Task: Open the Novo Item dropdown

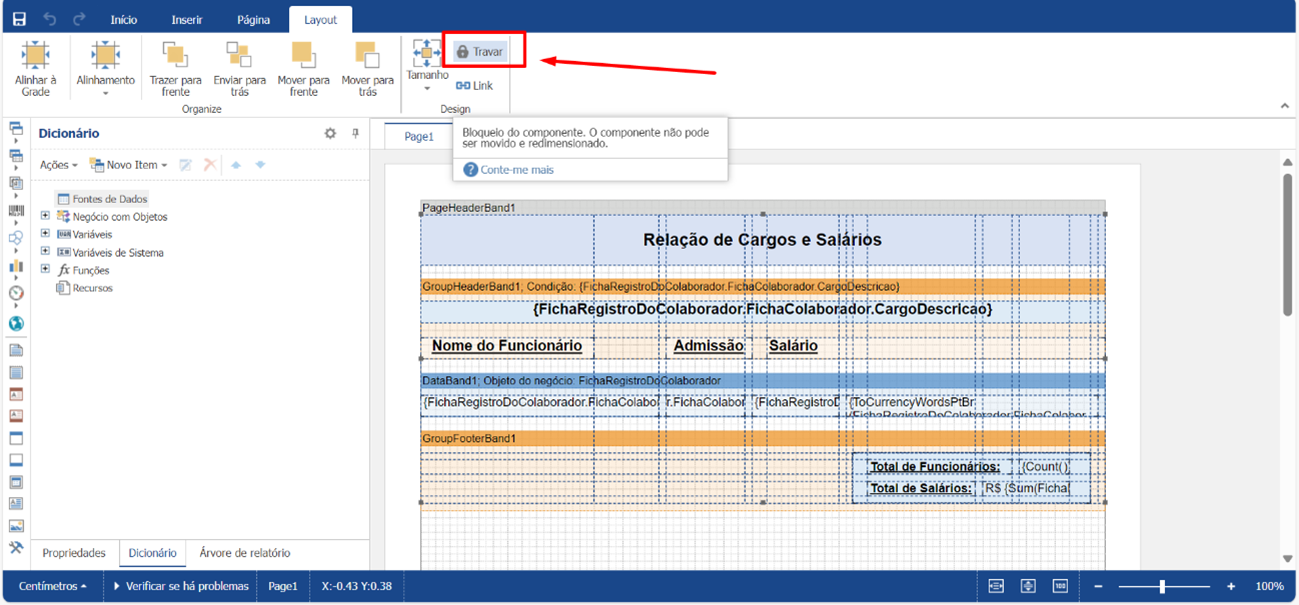Action: click(x=128, y=165)
